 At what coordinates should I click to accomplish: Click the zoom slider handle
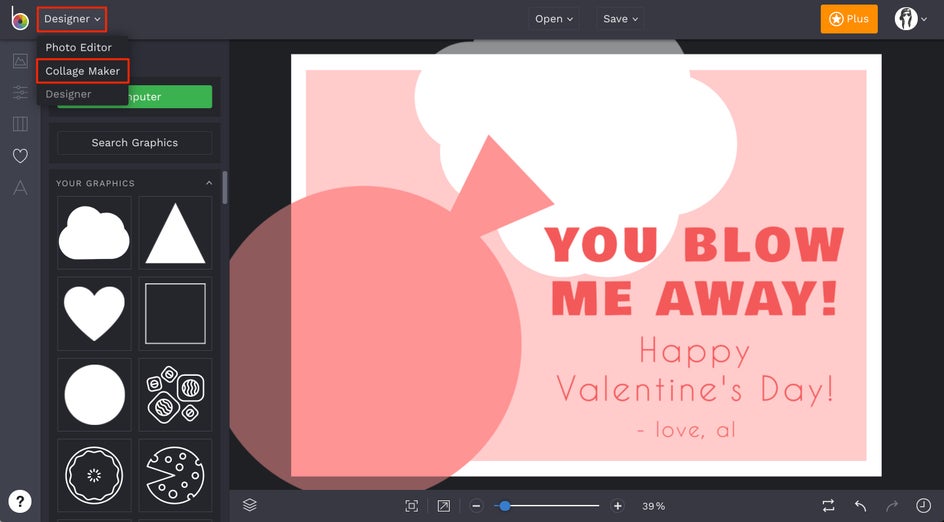505,506
